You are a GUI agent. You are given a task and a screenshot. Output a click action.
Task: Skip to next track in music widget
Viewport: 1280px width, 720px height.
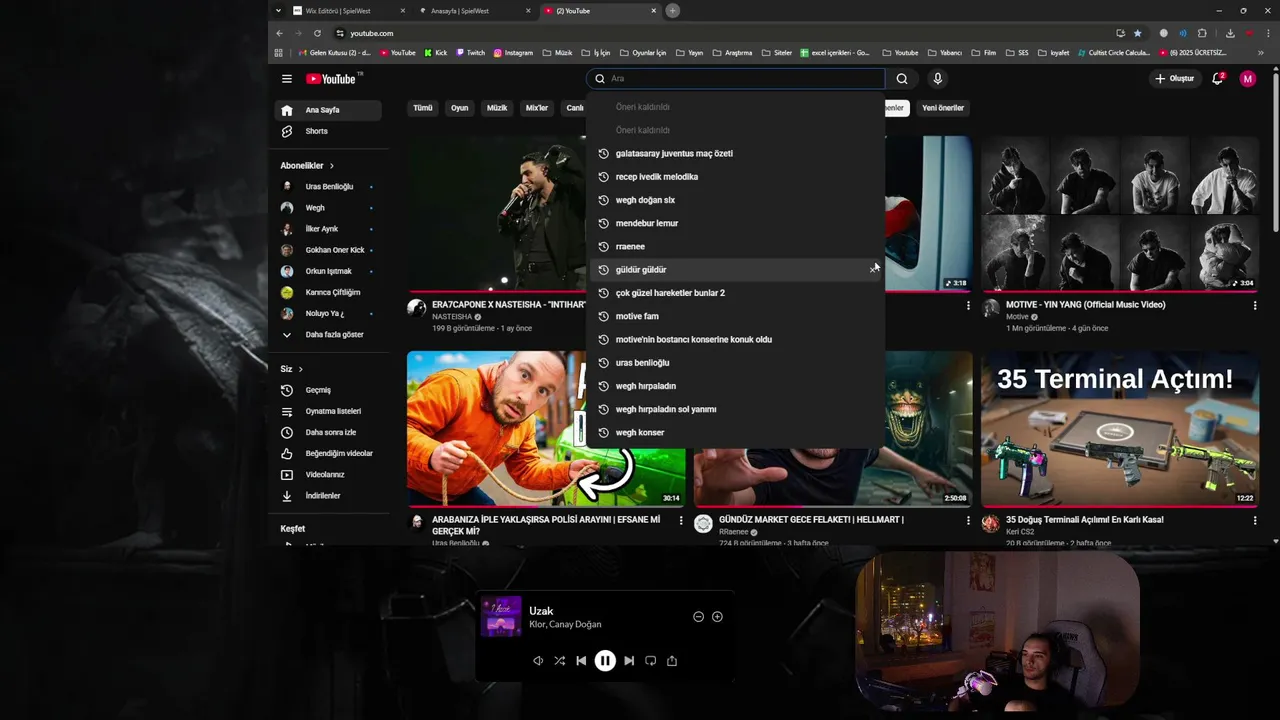coord(629,661)
